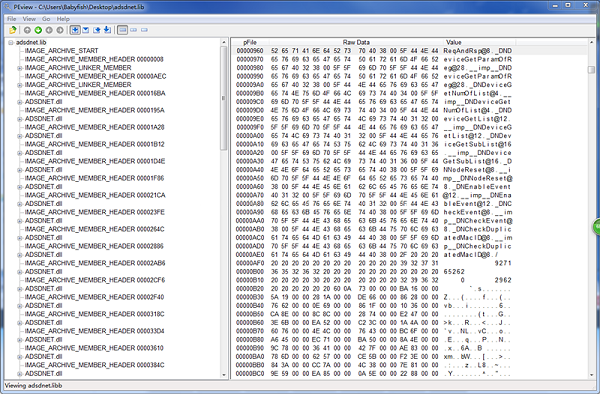Image resolution: width=600 pixels, height=394 pixels.
Task: Click the pFile column header
Action: click(x=250, y=42)
